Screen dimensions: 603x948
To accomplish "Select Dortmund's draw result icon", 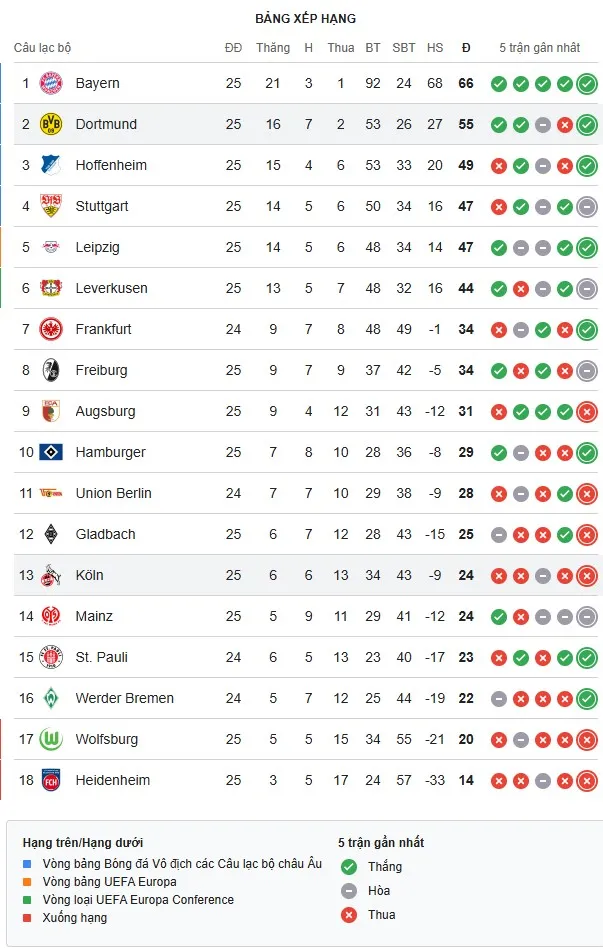I will (x=544, y=125).
